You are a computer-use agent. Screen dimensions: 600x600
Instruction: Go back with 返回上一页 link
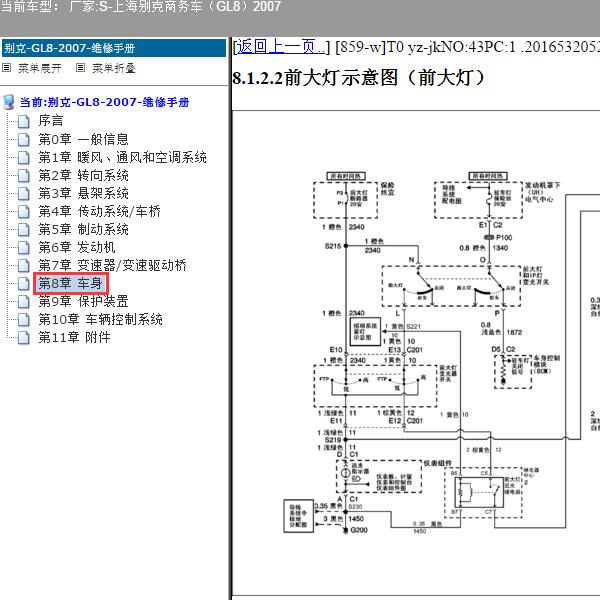(x=281, y=47)
